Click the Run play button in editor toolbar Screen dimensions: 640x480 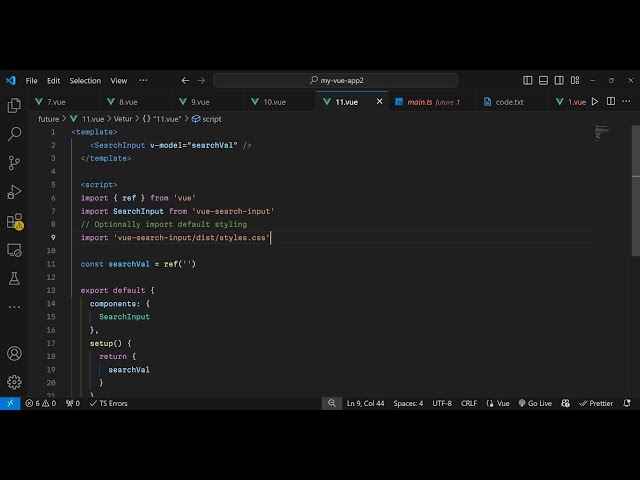pyautogui.click(x=595, y=102)
